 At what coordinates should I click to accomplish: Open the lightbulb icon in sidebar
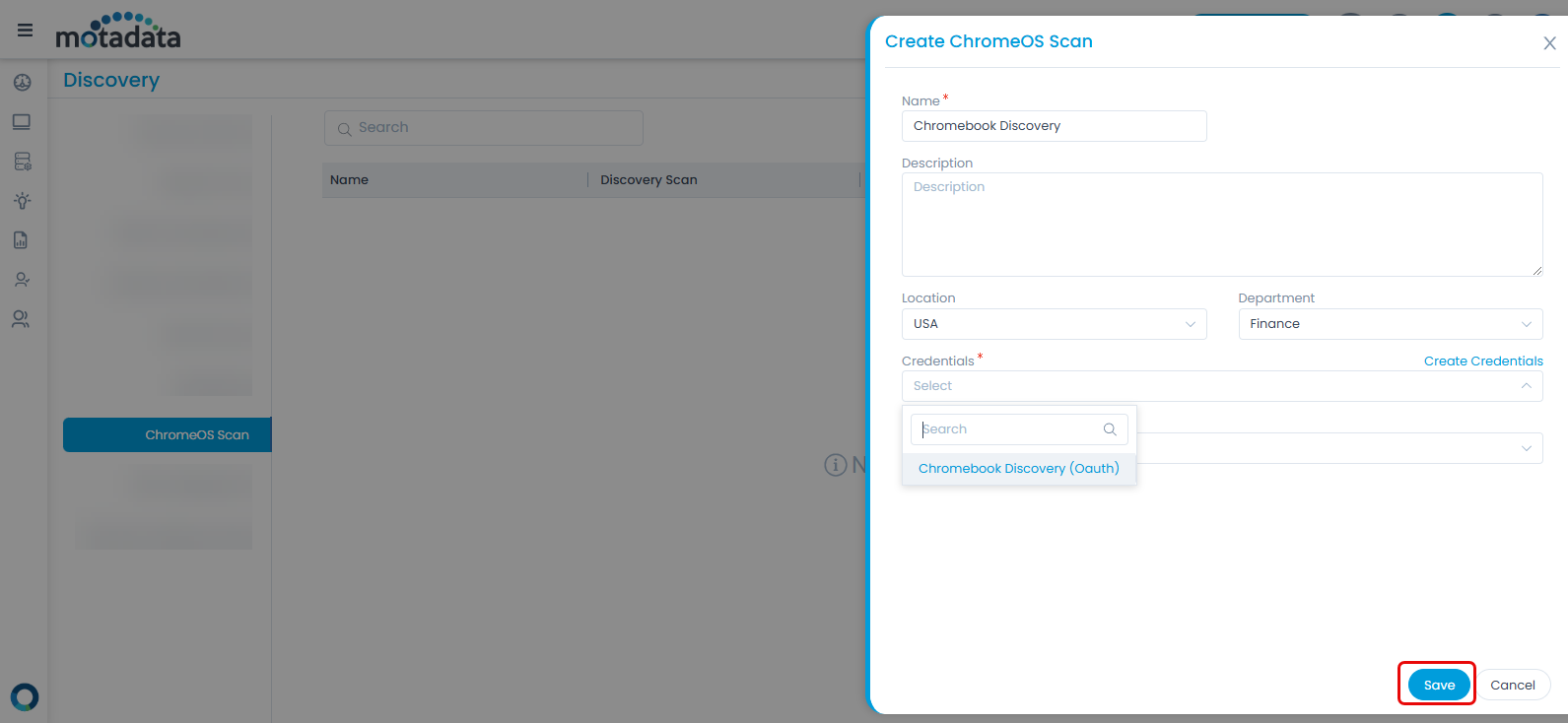pyautogui.click(x=22, y=201)
